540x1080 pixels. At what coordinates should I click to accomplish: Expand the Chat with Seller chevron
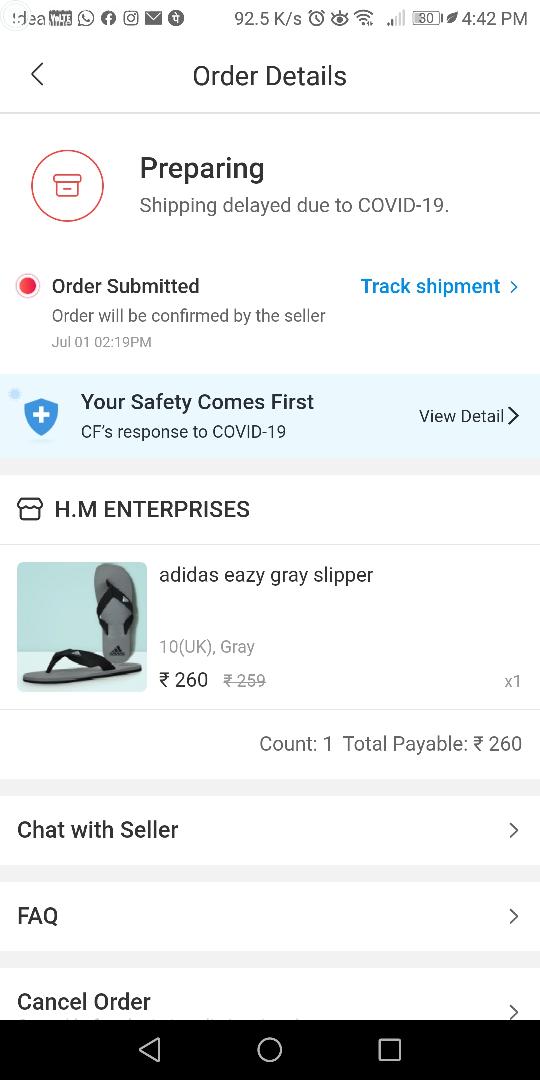[513, 830]
